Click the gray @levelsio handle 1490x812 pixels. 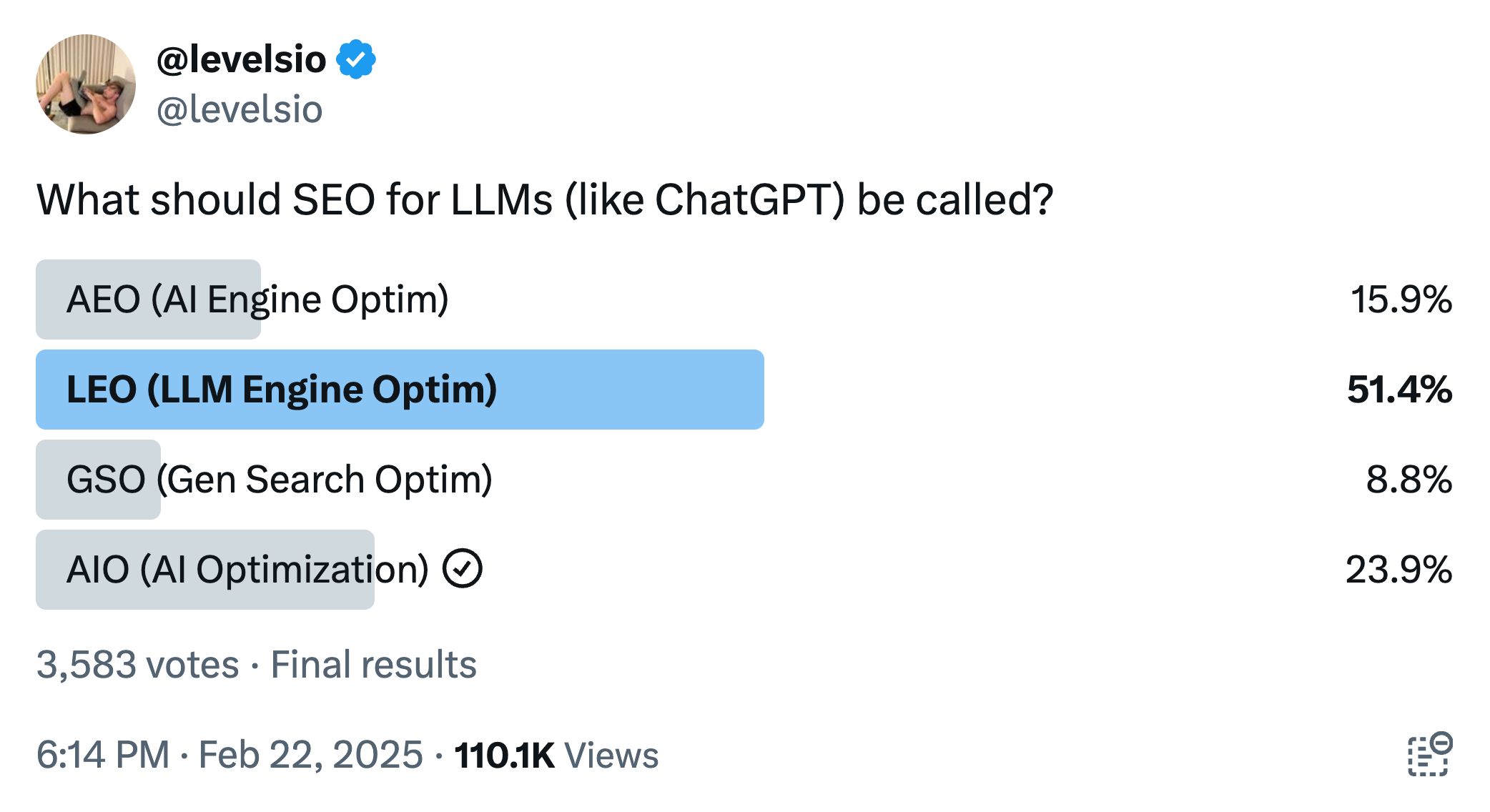click(x=240, y=110)
